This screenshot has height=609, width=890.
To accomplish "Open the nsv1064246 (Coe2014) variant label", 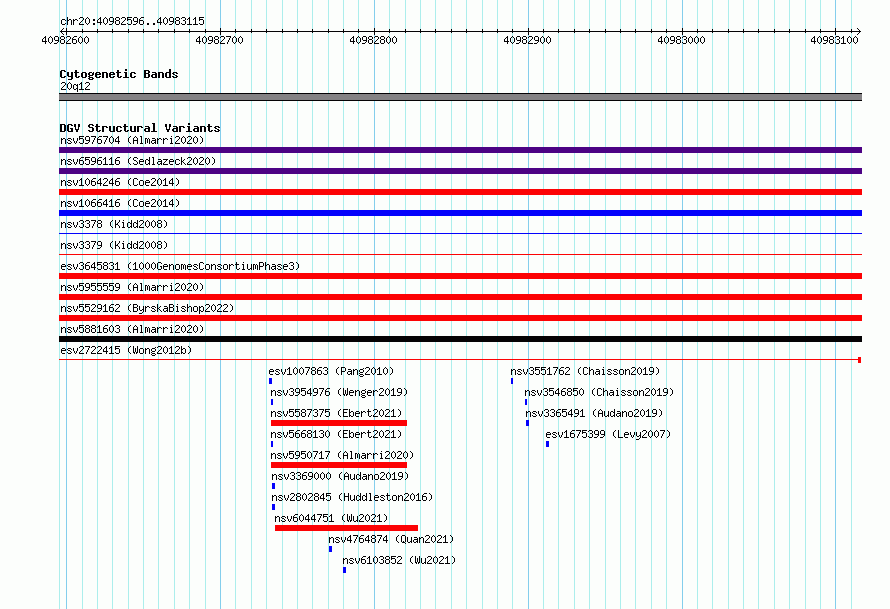I will 120,182.
